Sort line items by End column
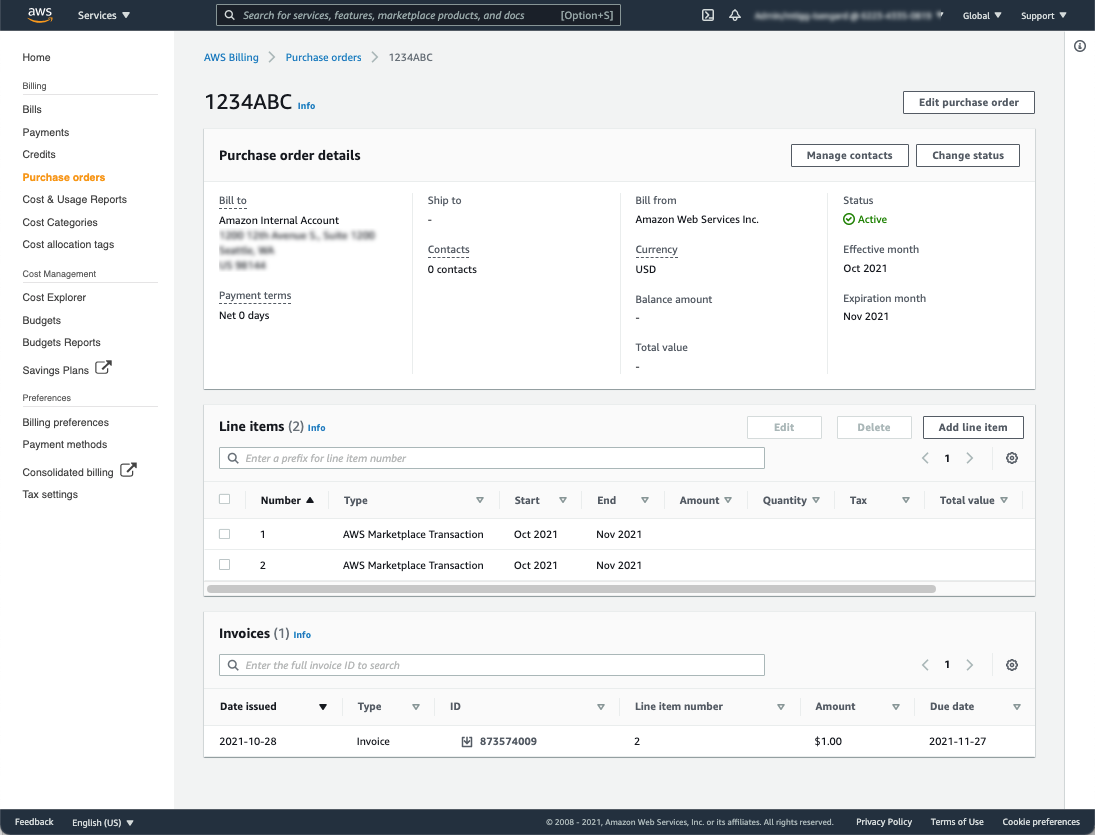 (x=645, y=500)
